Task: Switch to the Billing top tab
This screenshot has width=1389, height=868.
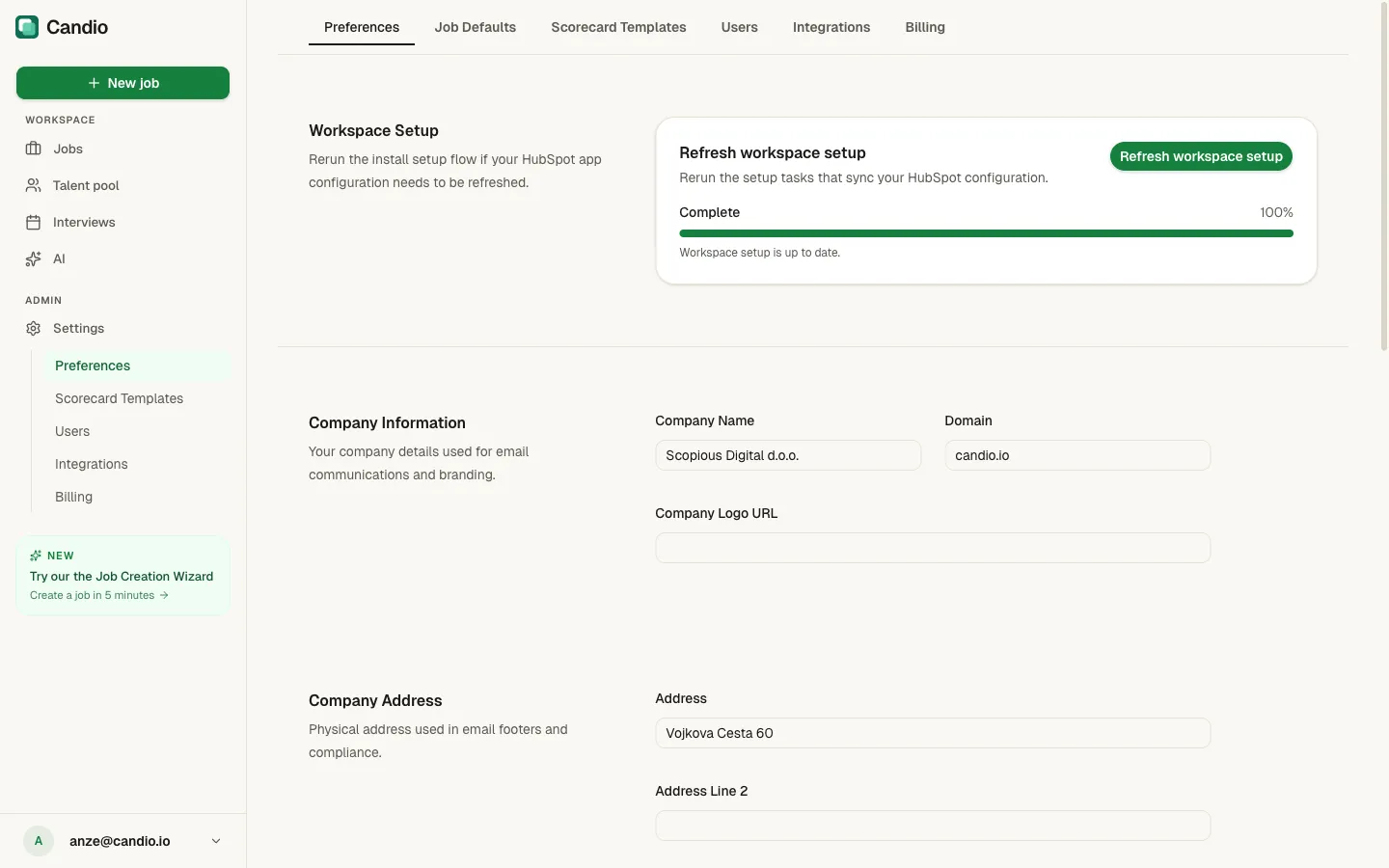Action: (925, 27)
